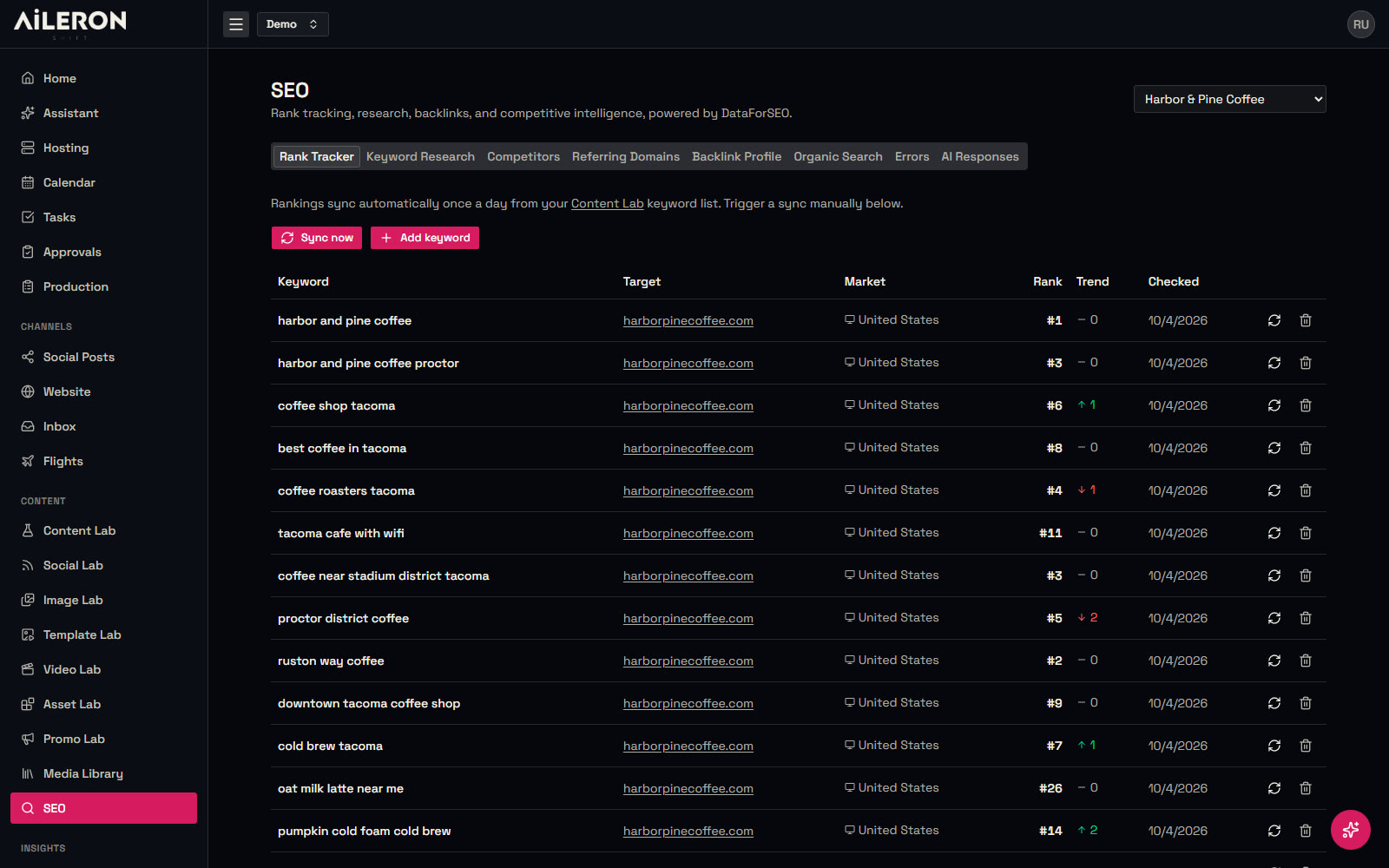Open harborpinecoffee.com link for 'cold brew tacoma'
This screenshot has height=868, width=1389.
tap(688, 746)
